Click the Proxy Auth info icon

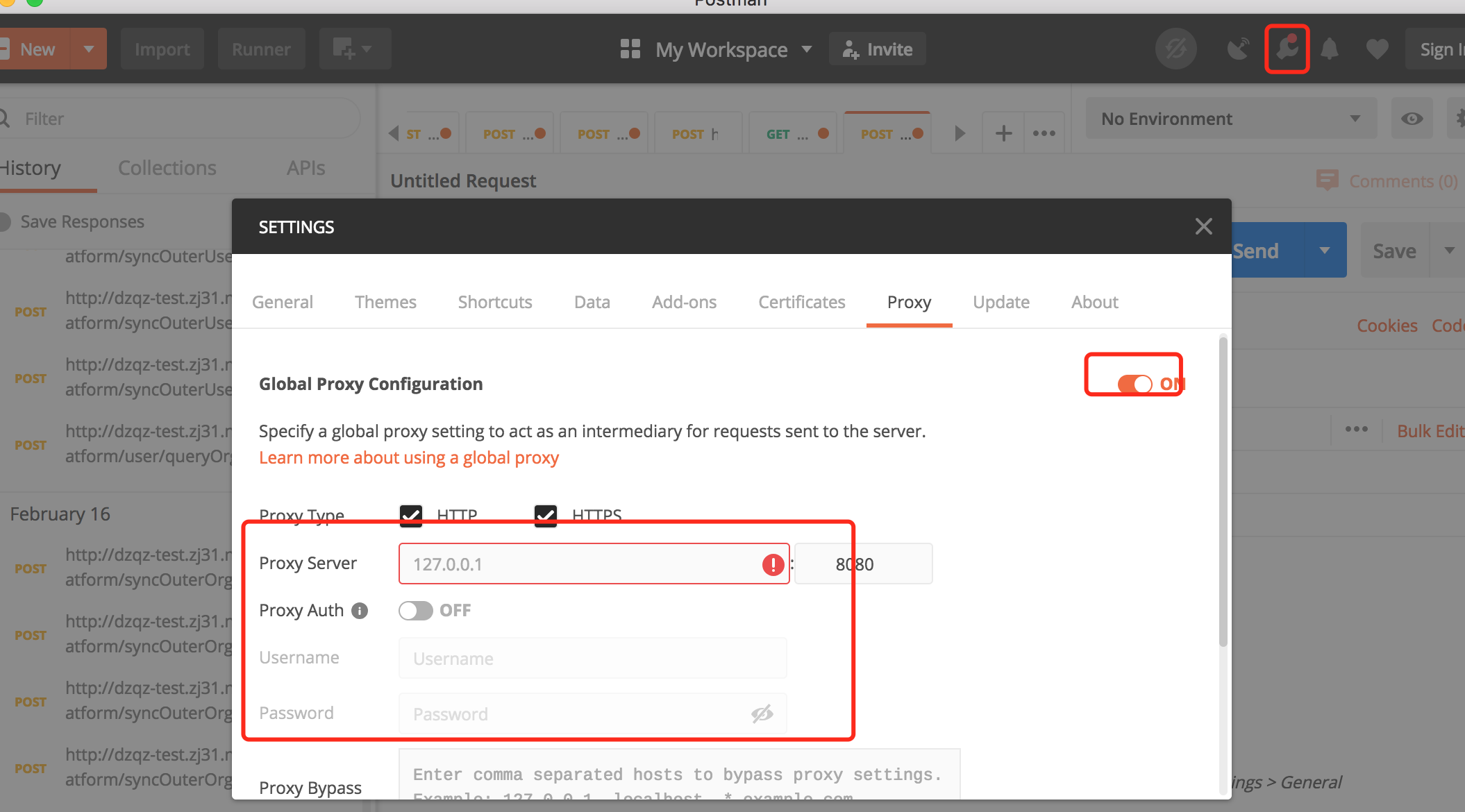click(360, 611)
